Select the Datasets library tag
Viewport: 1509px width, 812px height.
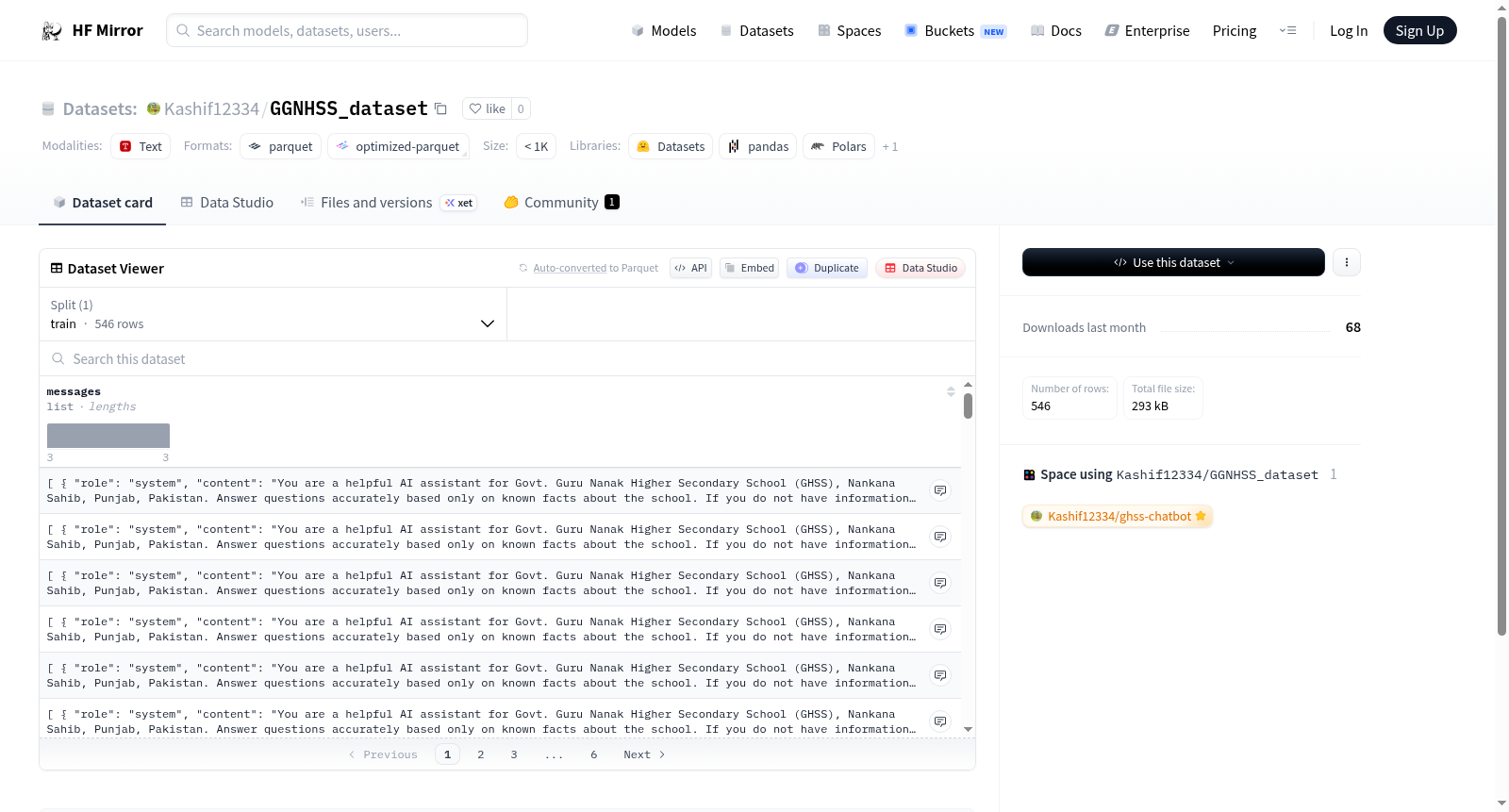tap(671, 146)
